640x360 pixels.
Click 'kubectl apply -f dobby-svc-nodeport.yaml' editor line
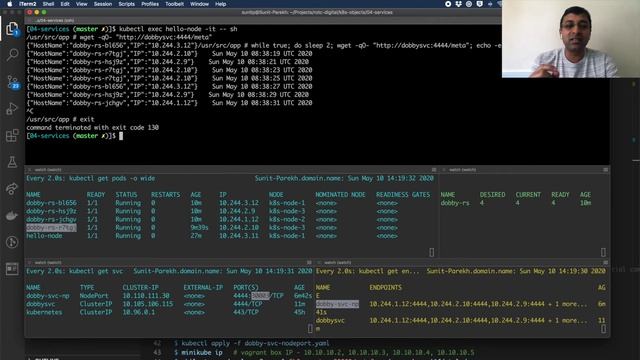pos(251,343)
